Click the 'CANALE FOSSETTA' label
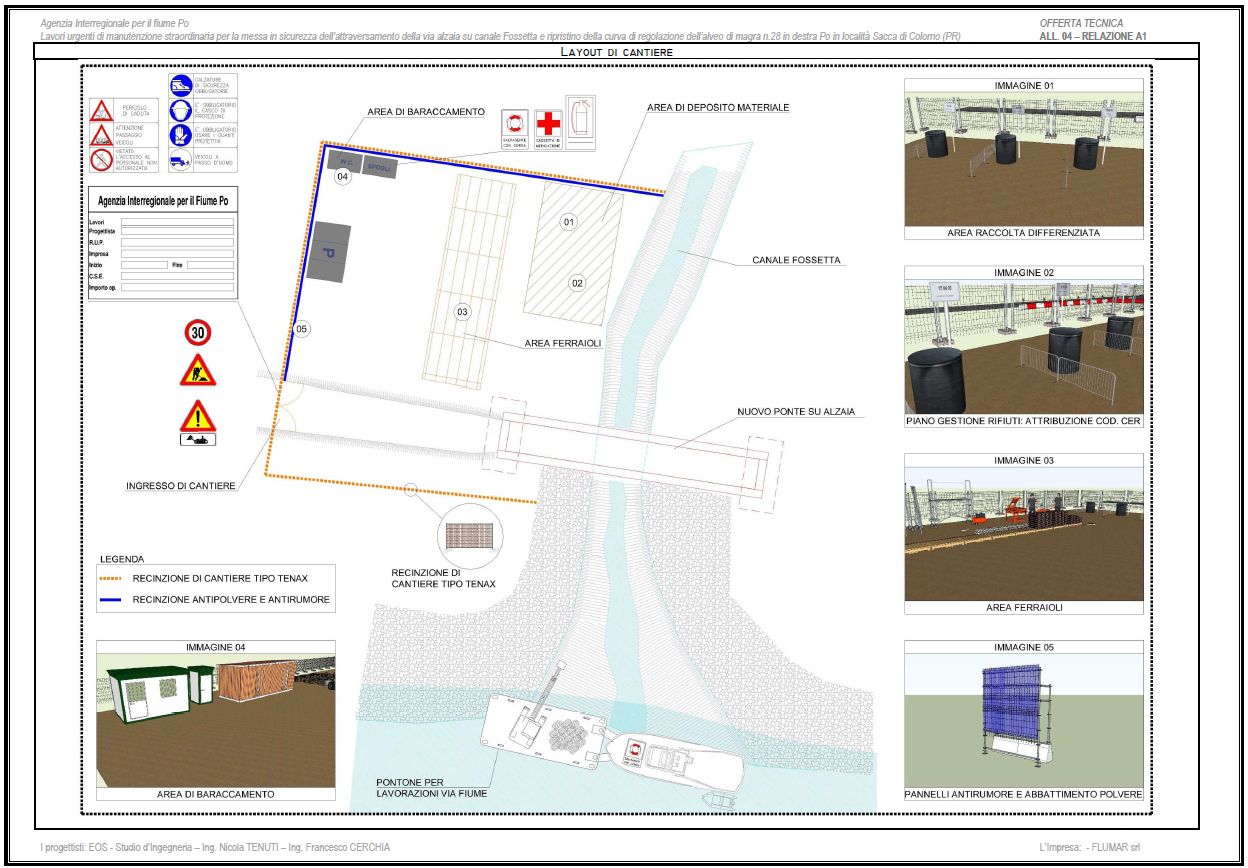Screen dimensions: 1248x868 [797, 260]
